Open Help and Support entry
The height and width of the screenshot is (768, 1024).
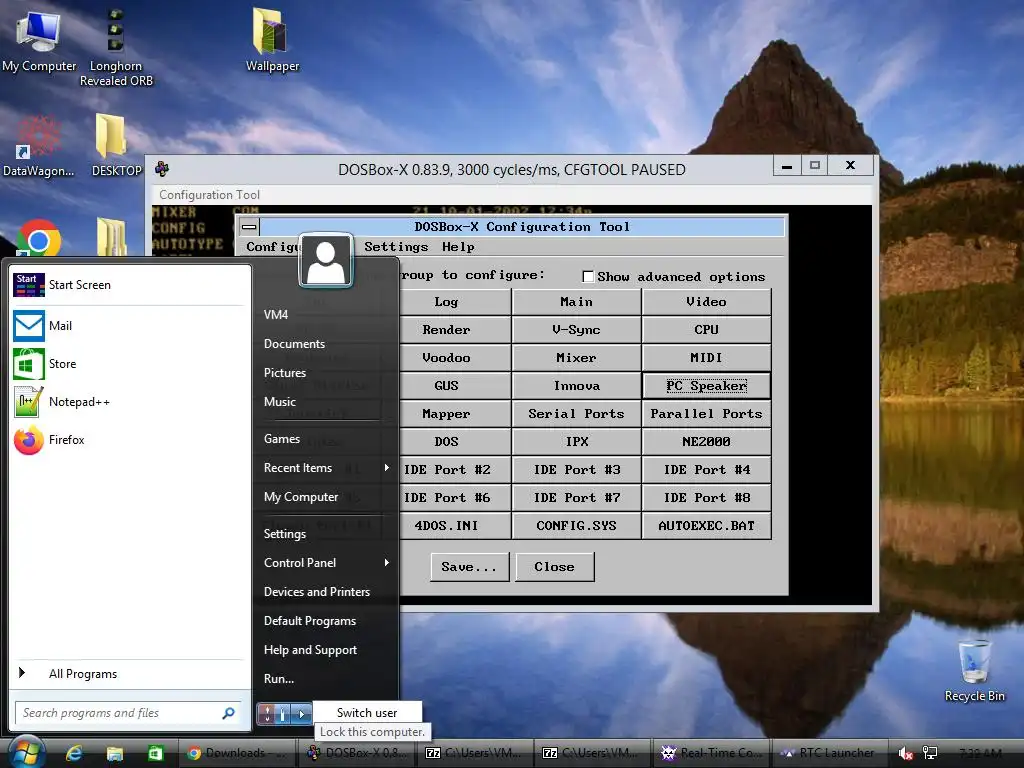310,650
